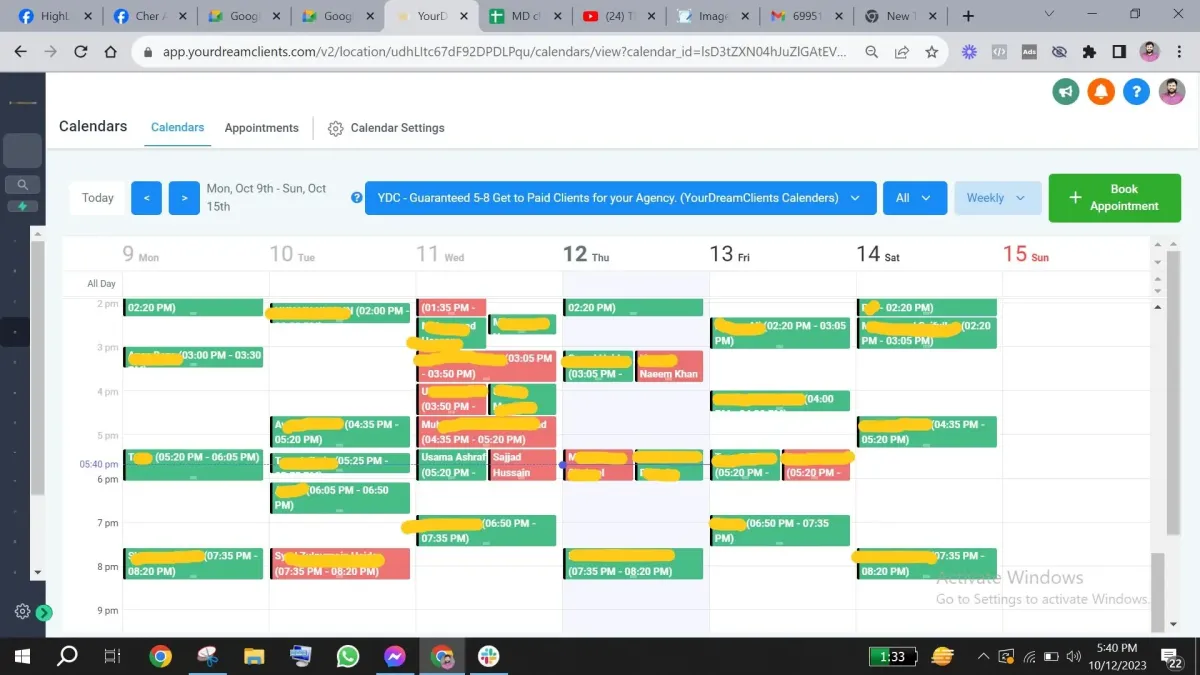Open the Weekly view dropdown
The width and height of the screenshot is (1200, 675).
996,198
